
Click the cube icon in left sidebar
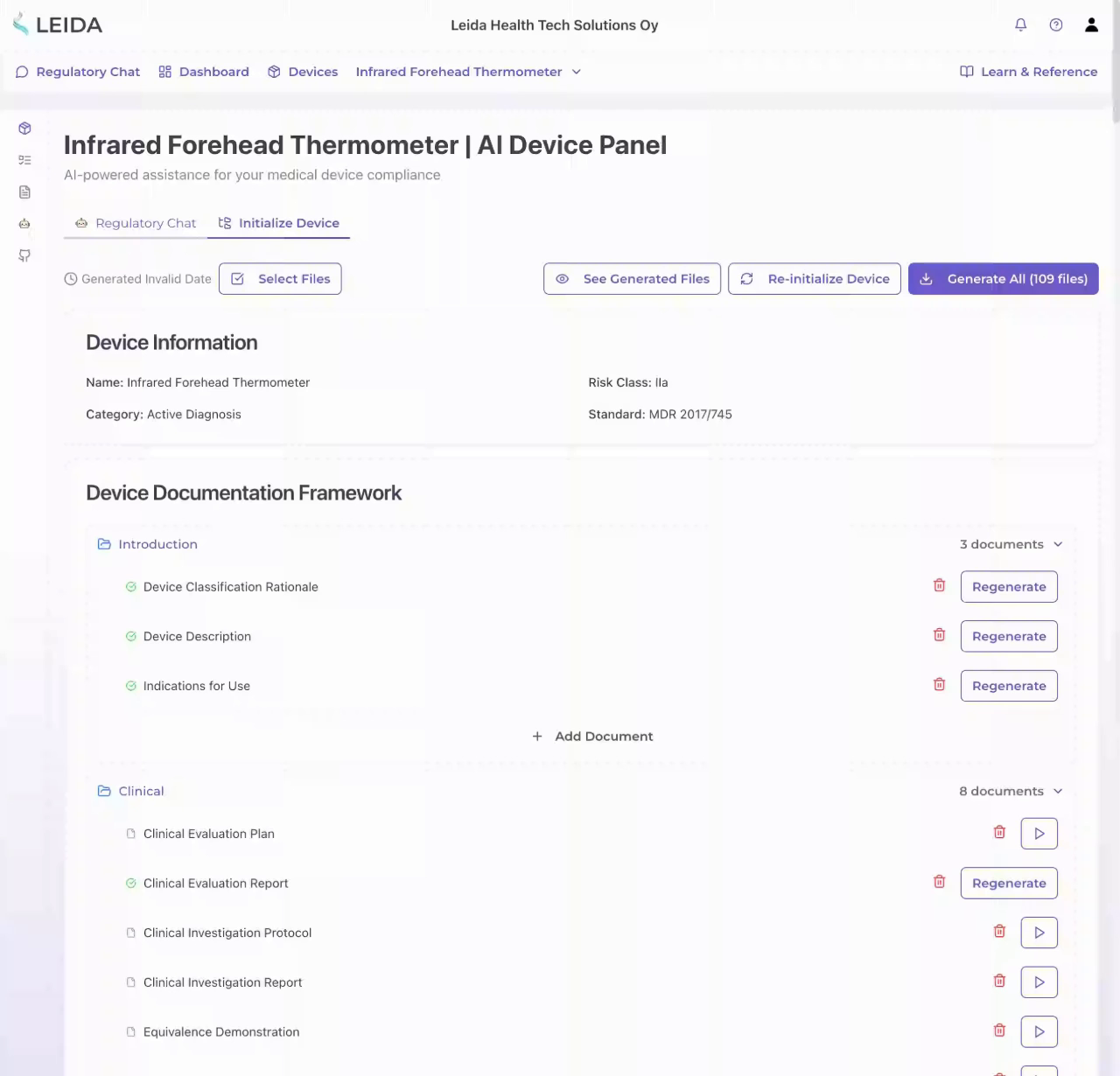(24, 129)
